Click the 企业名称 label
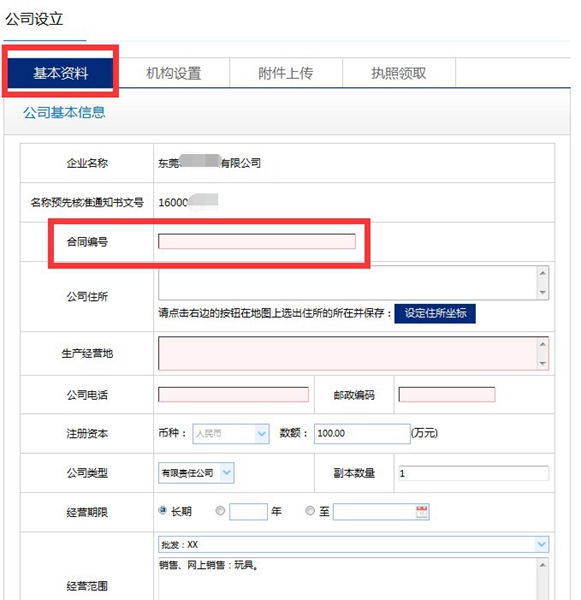Viewport: 581px width, 600px height. coord(87,163)
